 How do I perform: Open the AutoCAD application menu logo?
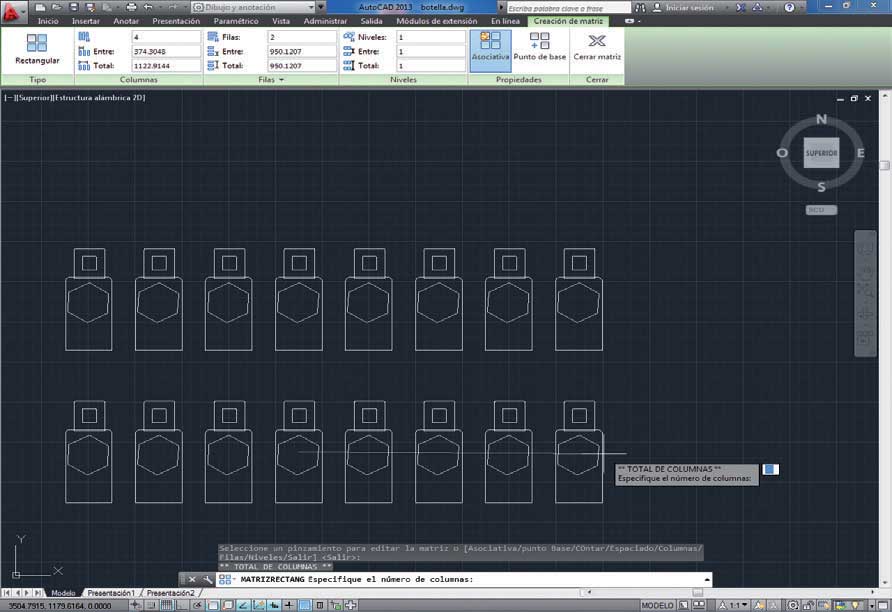point(11,9)
